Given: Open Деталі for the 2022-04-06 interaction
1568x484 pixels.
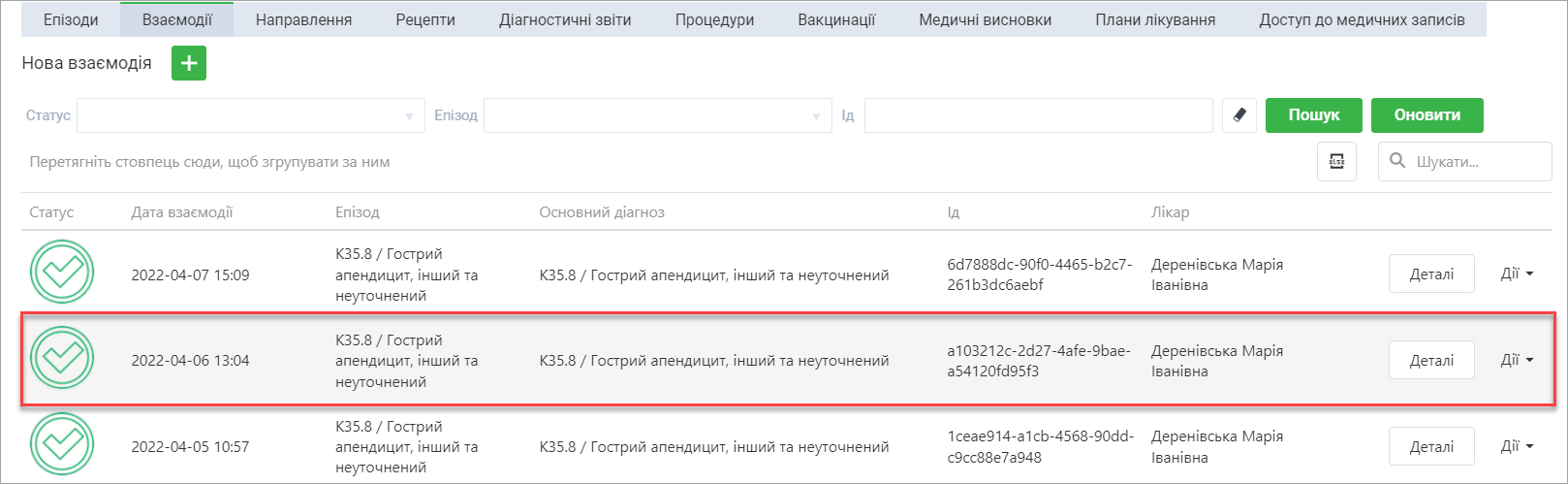Looking at the screenshot, I should [x=1431, y=360].
